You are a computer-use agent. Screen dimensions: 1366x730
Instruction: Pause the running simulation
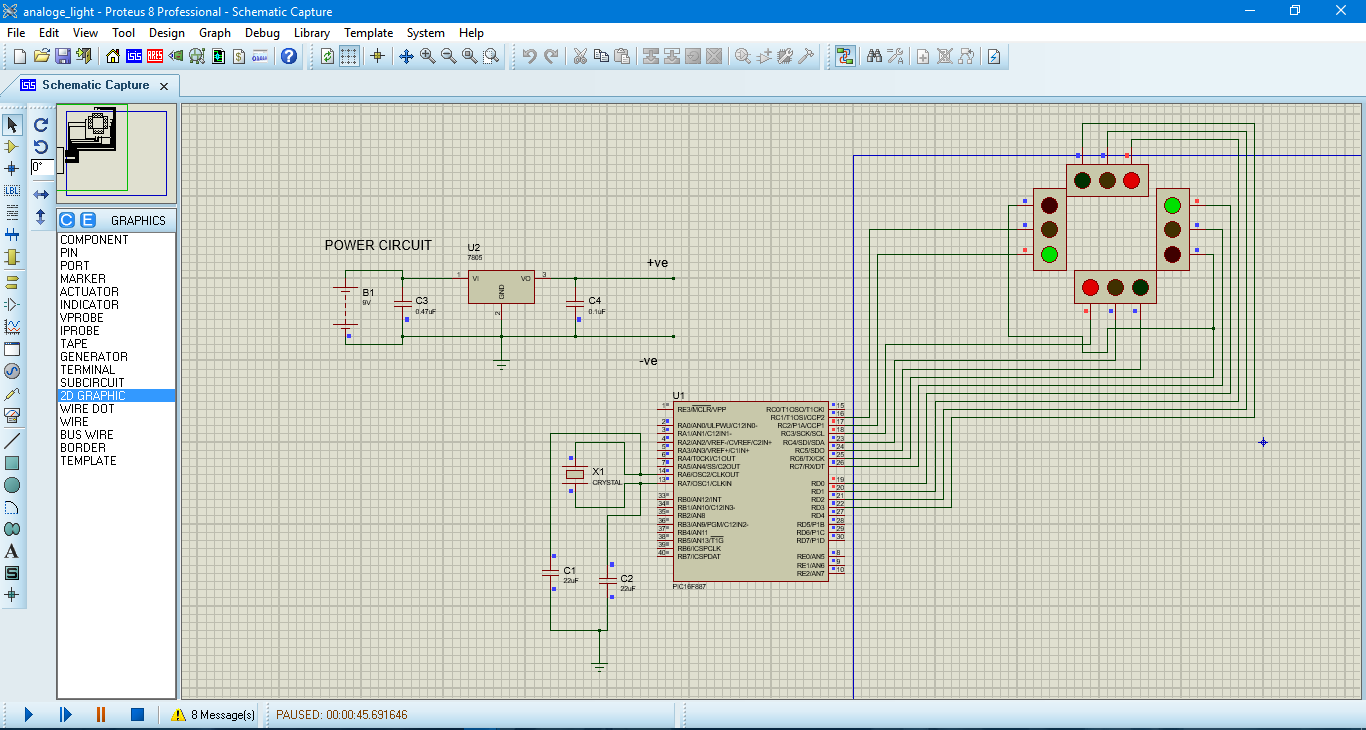click(x=101, y=714)
